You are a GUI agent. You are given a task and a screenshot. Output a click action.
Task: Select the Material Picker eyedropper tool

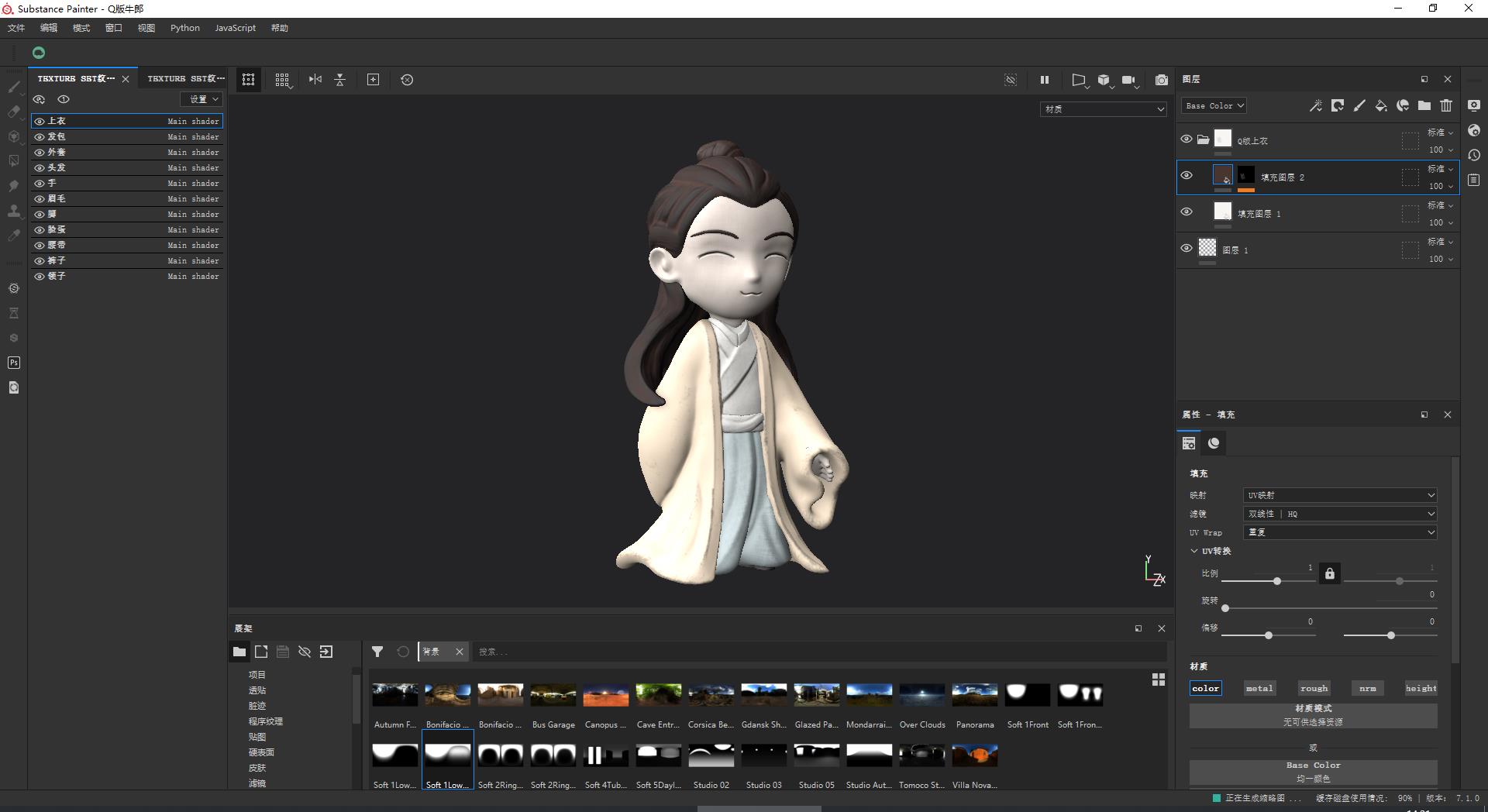click(14, 236)
